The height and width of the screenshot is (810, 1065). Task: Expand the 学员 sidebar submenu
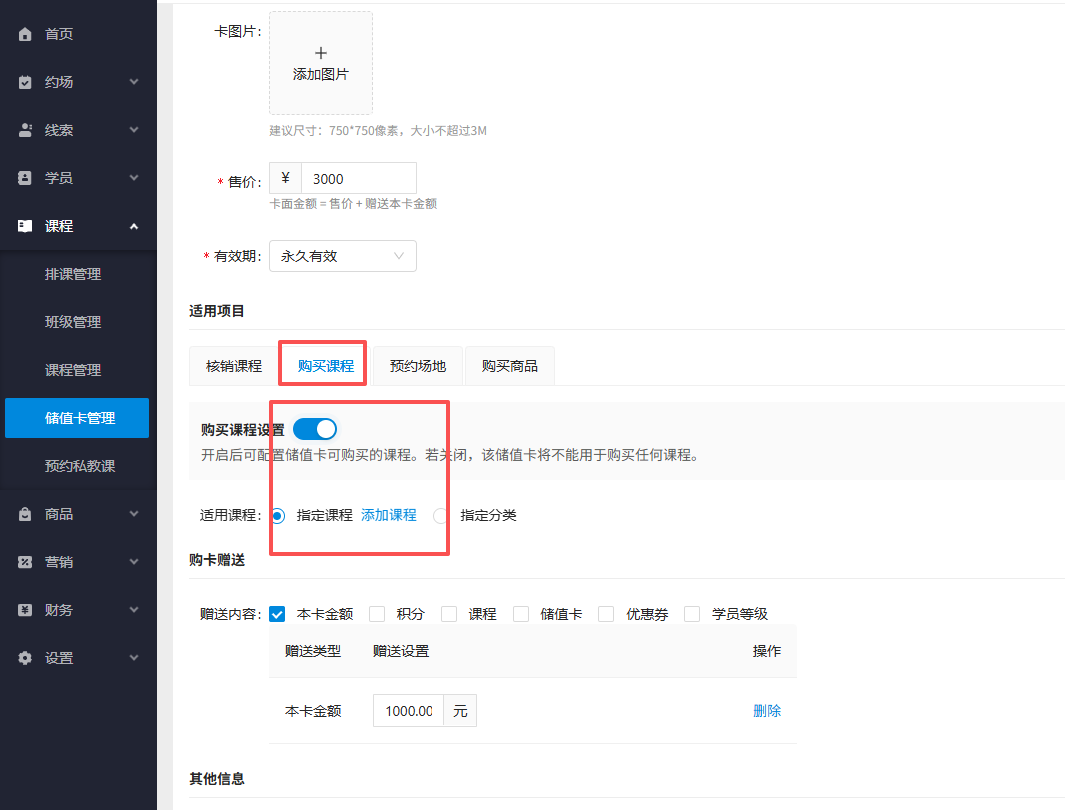(133, 177)
